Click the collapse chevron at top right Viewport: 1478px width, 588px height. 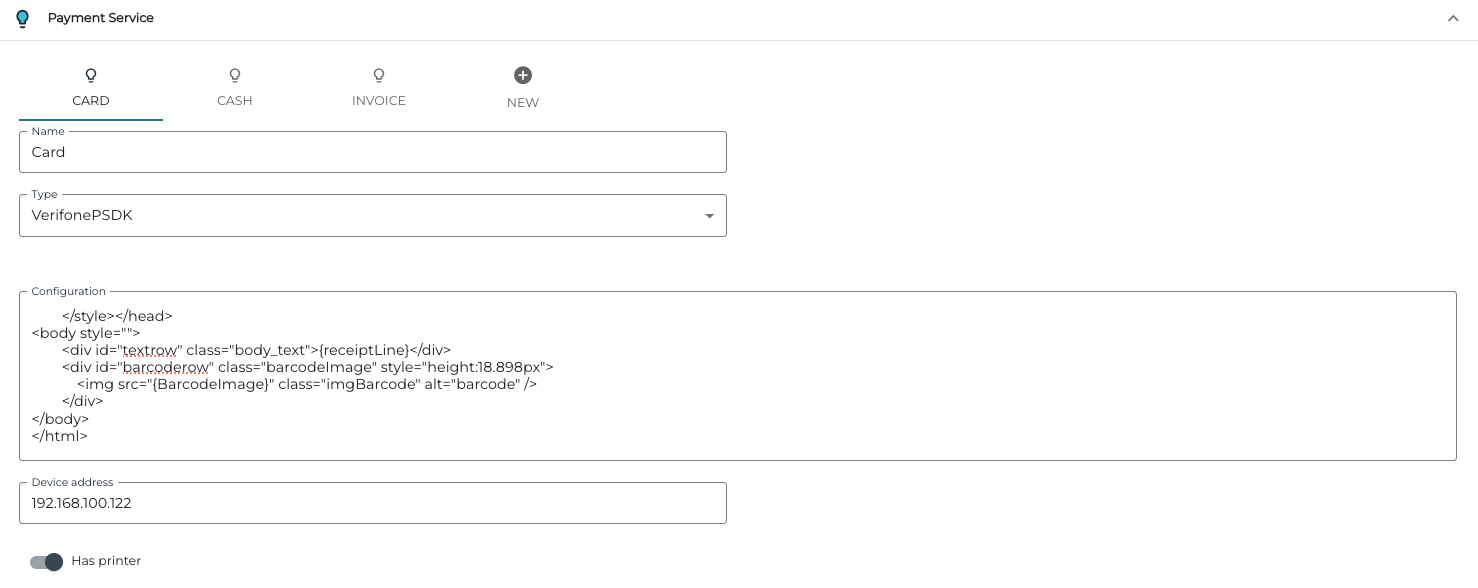pyautogui.click(x=1454, y=18)
